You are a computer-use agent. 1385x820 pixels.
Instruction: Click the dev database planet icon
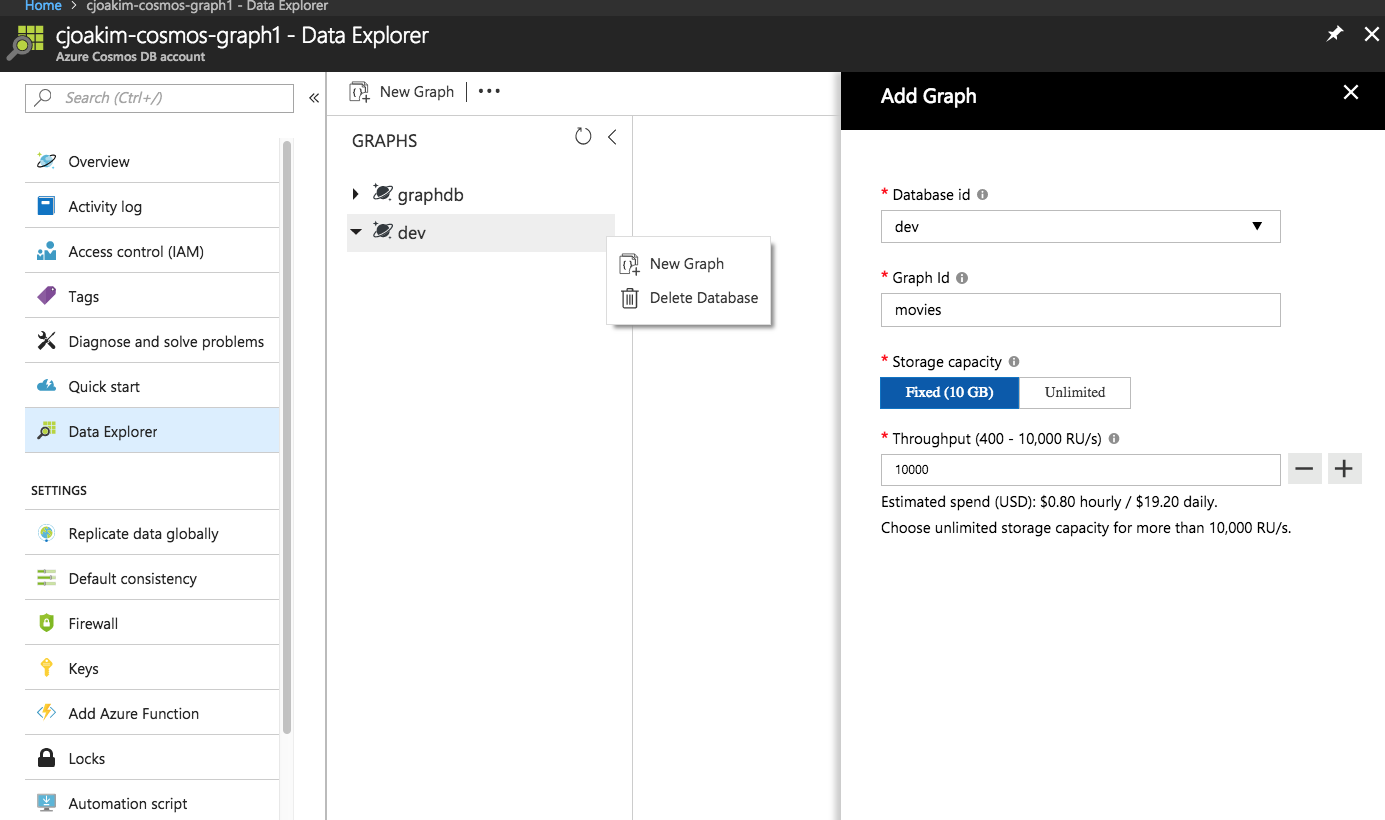[382, 231]
